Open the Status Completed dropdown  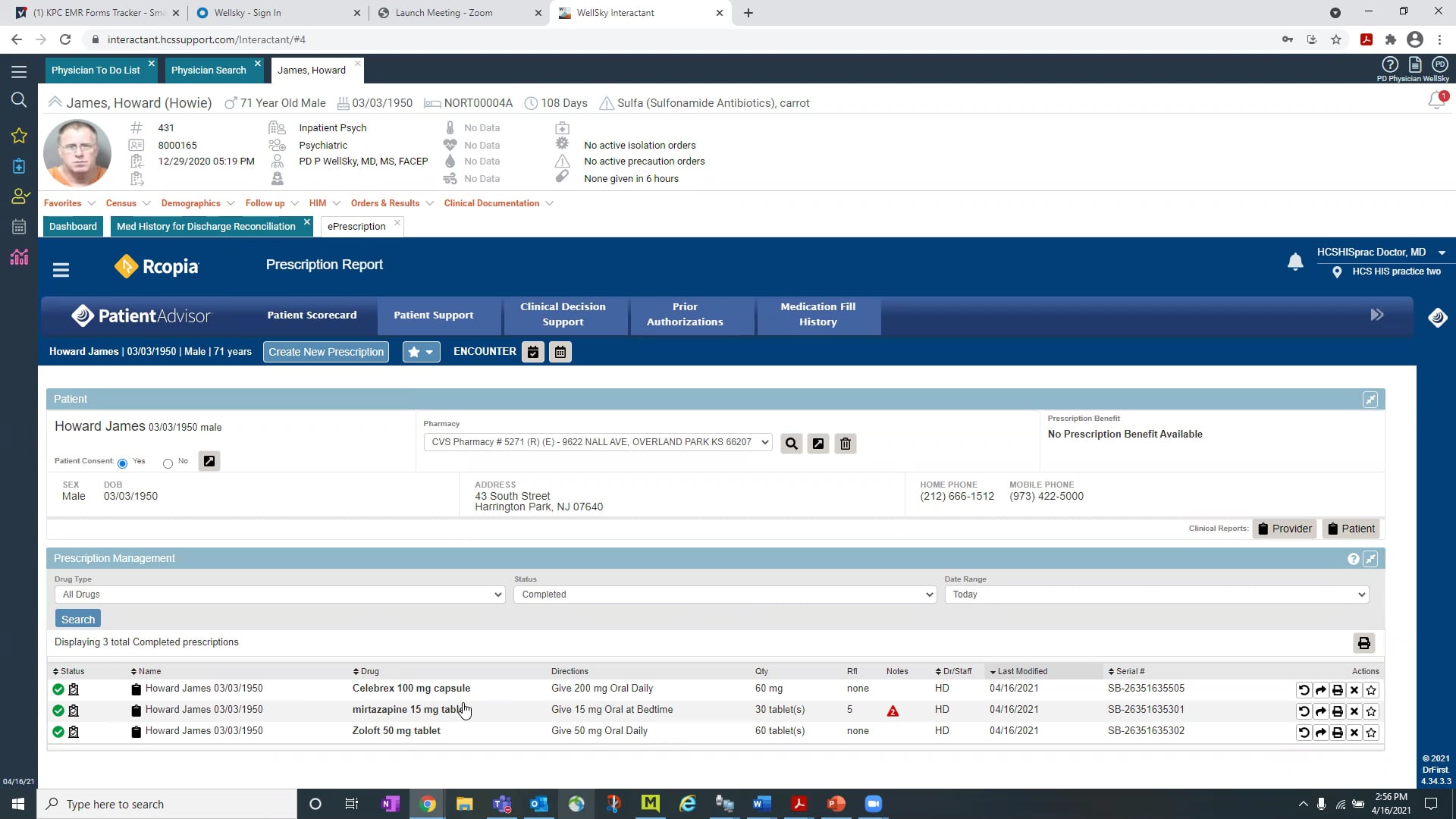[x=724, y=595]
